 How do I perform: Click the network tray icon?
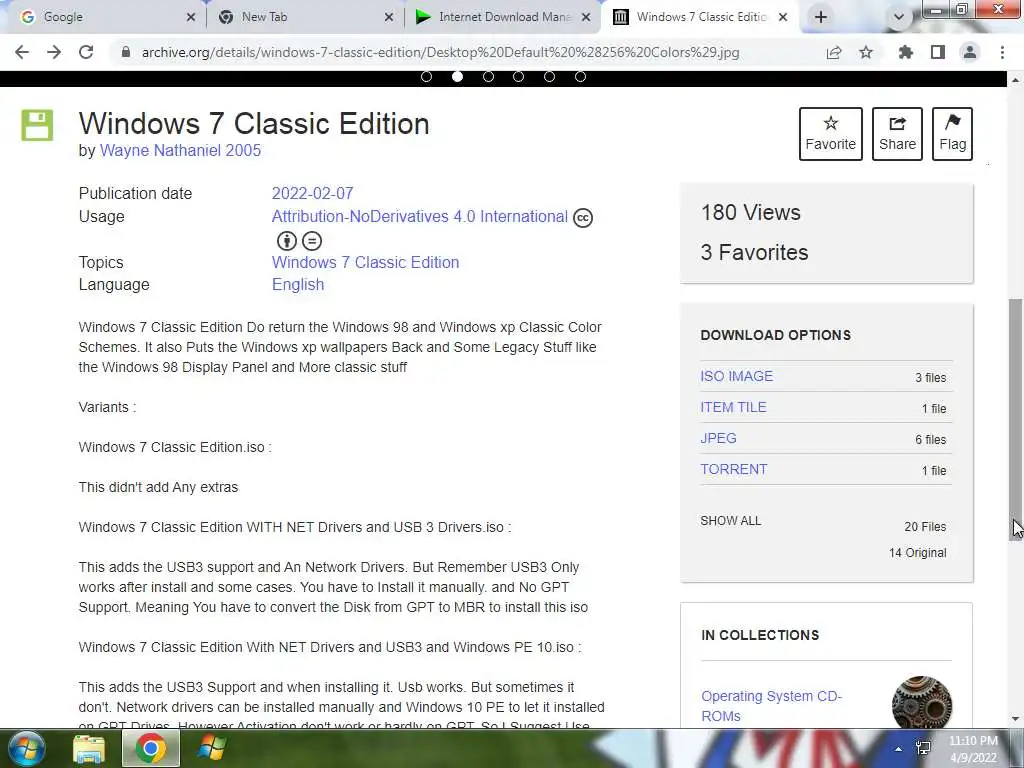[x=923, y=748]
